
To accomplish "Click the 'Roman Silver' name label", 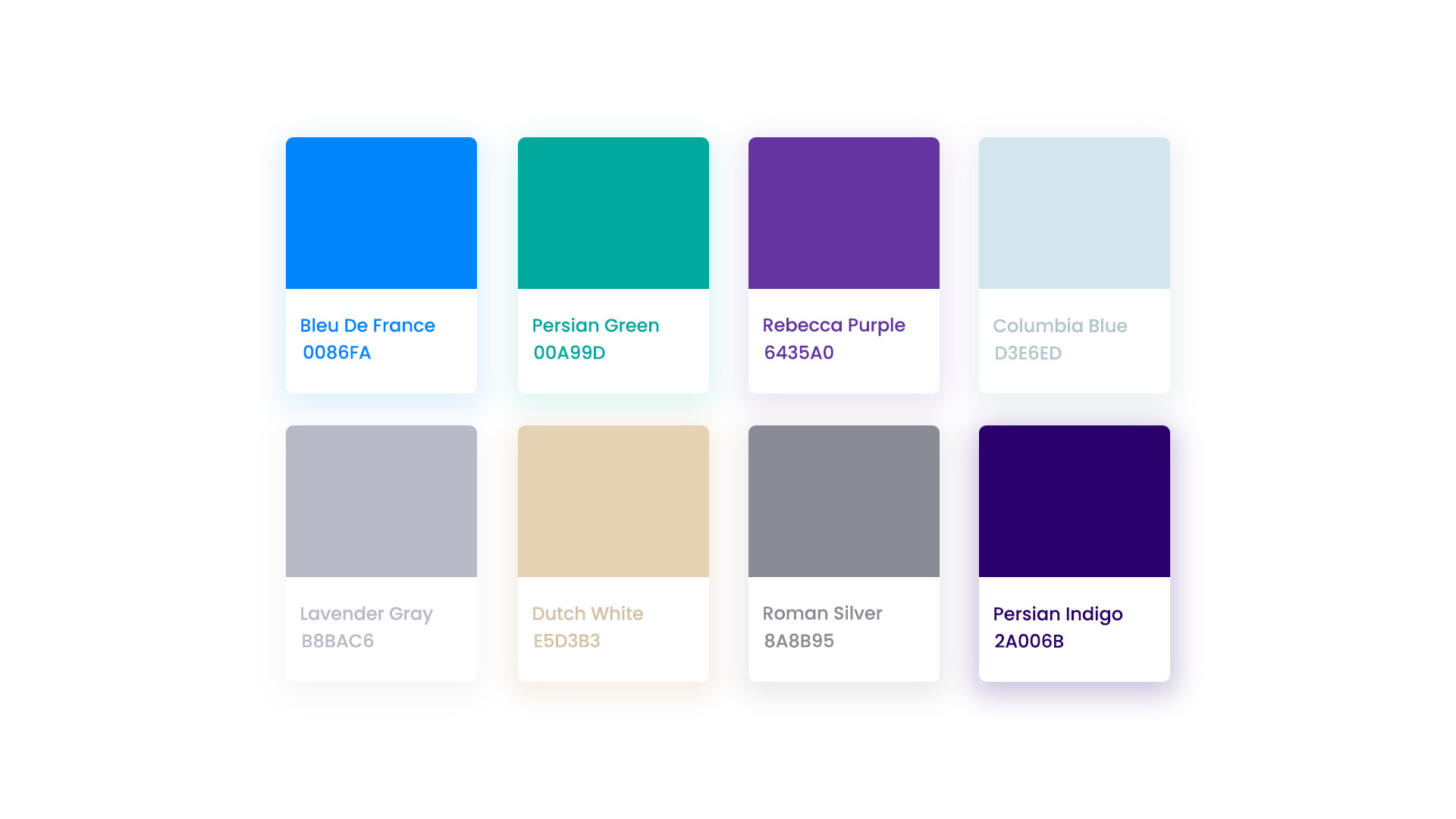I will (823, 613).
